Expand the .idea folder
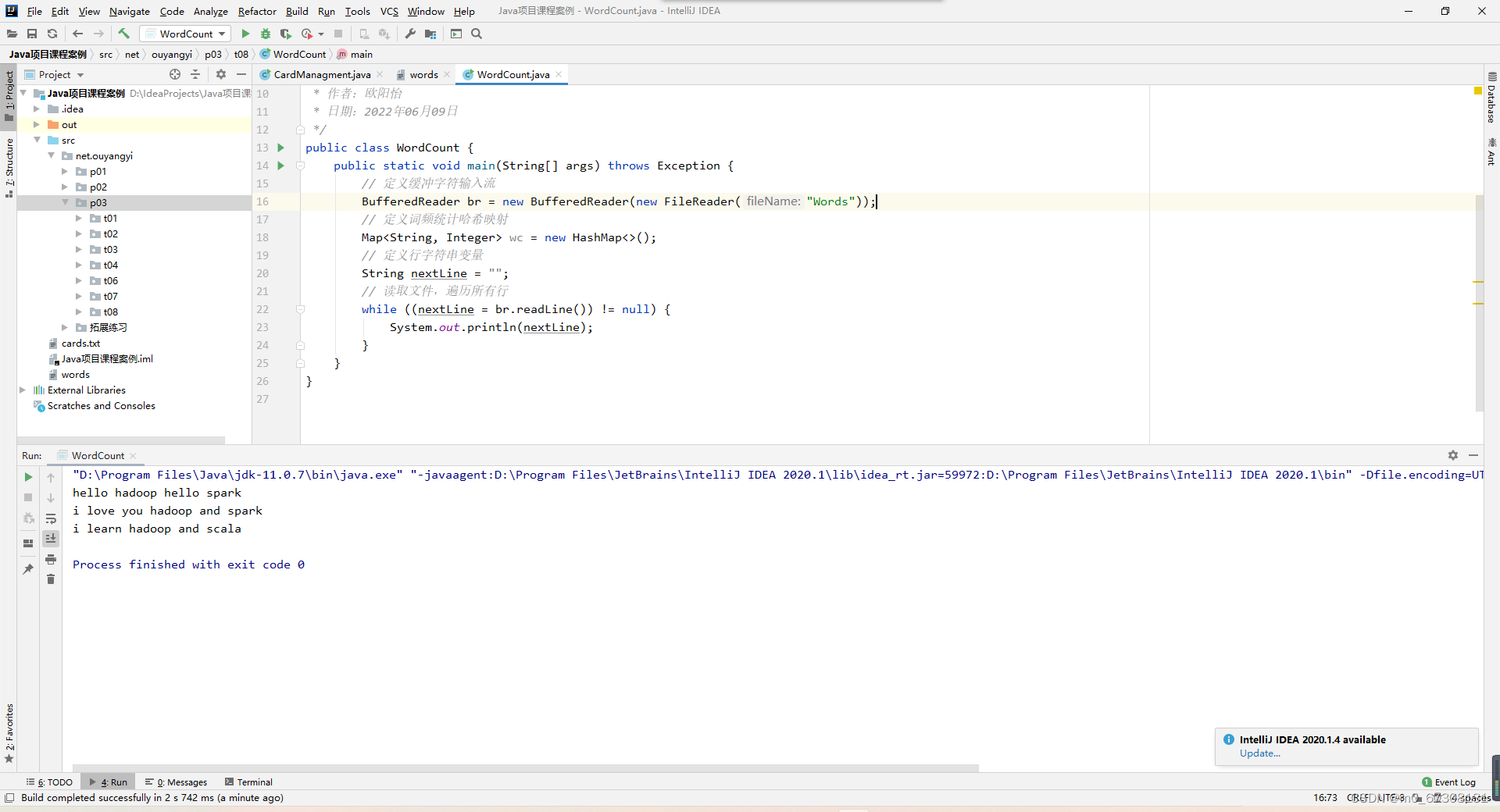Viewport: 1500px width, 812px height. pyautogui.click(x=37, y=109)
